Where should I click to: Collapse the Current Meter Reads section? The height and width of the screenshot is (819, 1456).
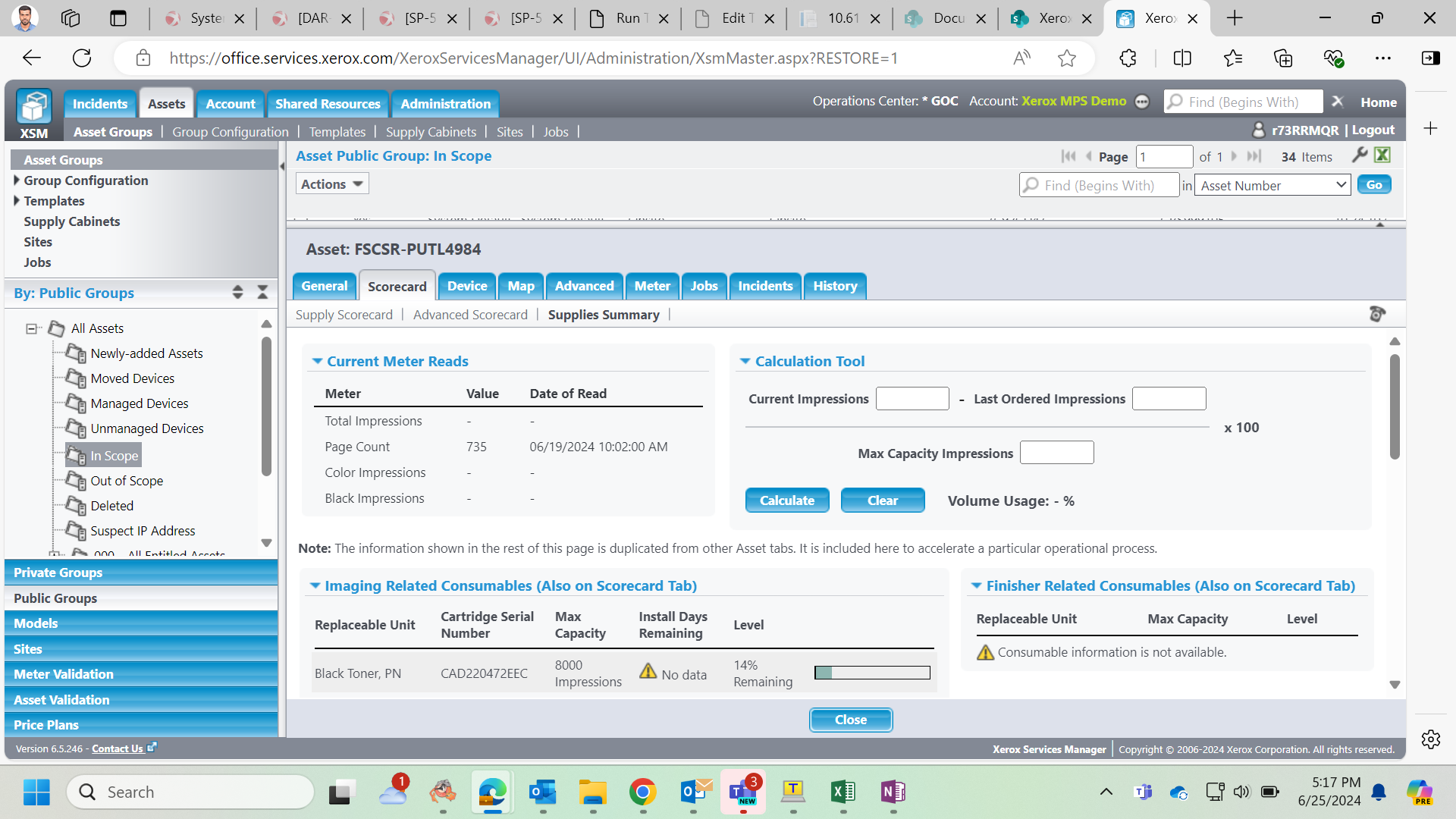317,362
